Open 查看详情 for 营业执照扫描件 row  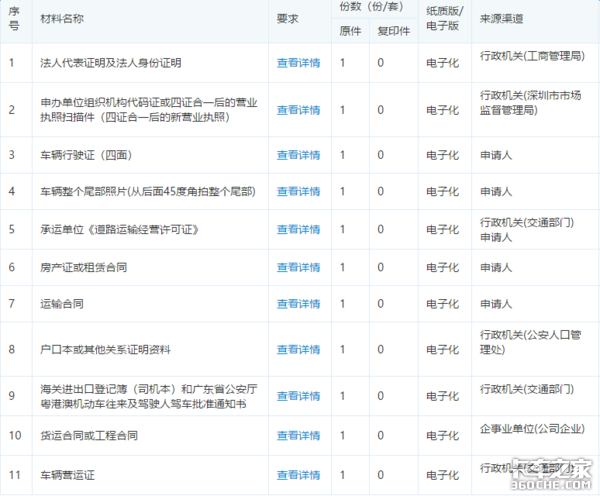[298, 110]
